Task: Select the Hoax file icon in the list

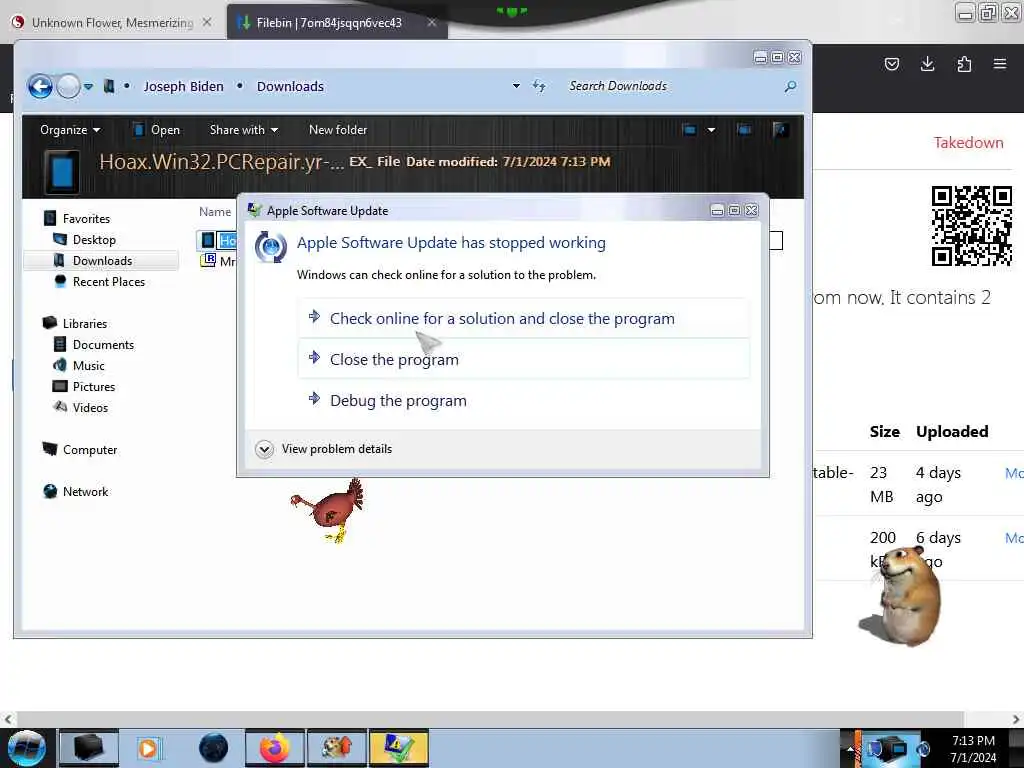Action: pos(208,240)
